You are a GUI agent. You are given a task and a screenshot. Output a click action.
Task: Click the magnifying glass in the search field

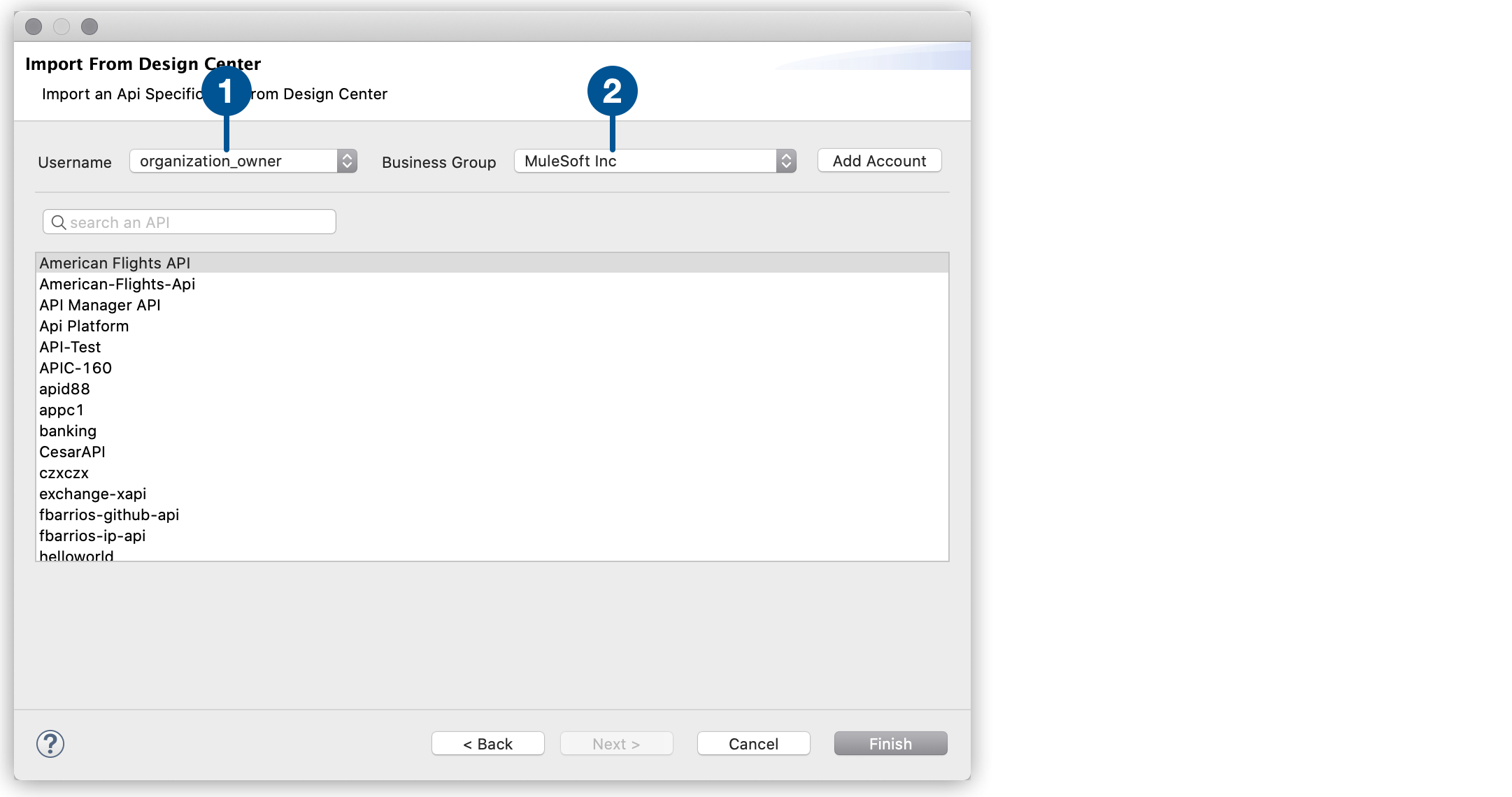tap(59, 222)
